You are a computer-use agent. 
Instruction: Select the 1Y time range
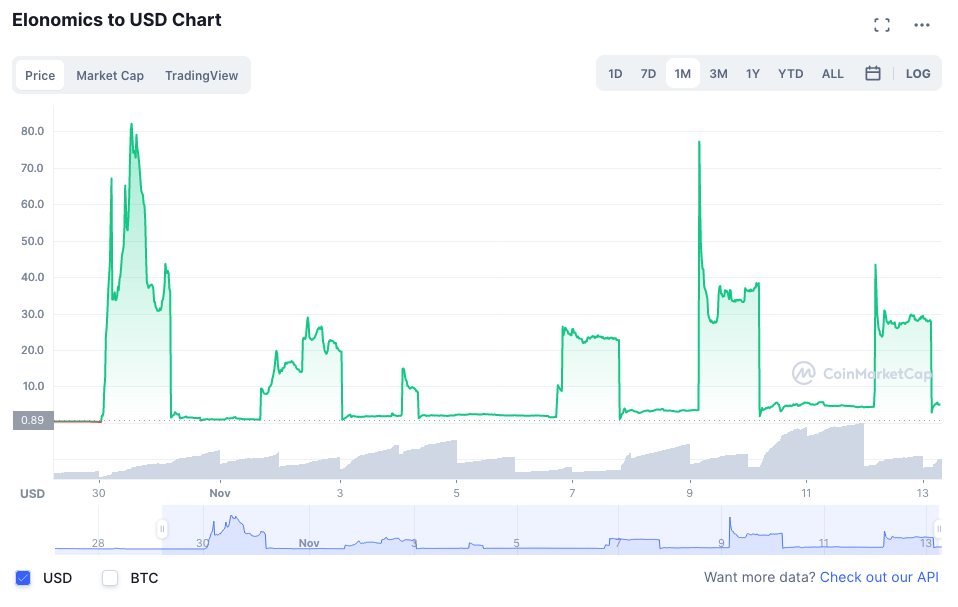[753, 74]
